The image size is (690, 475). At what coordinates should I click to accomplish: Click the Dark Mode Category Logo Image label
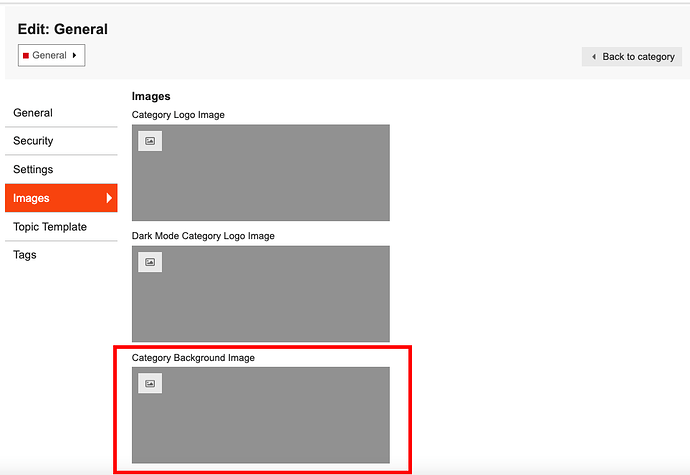pyautogui.click(x=203, y=236)
